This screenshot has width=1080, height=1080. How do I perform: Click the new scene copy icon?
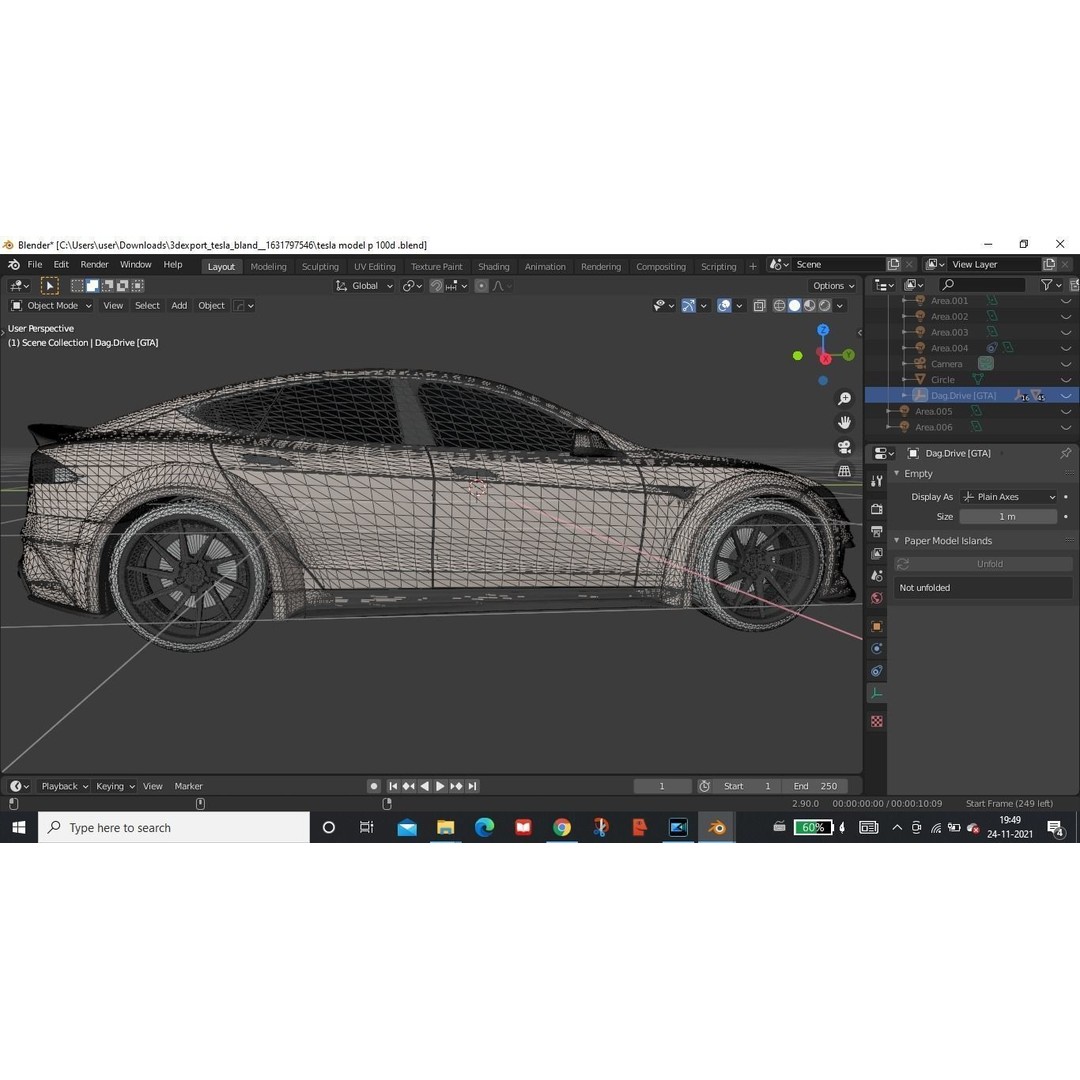tap(893, 264)
